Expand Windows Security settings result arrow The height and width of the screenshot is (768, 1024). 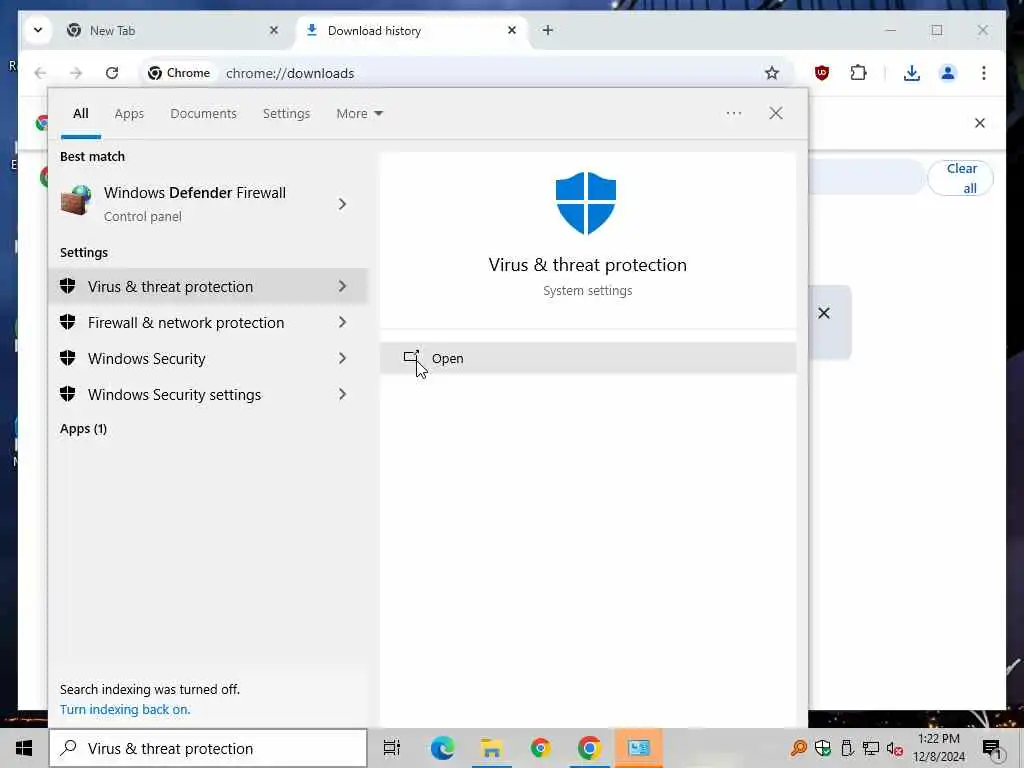[x=342, y=394]
